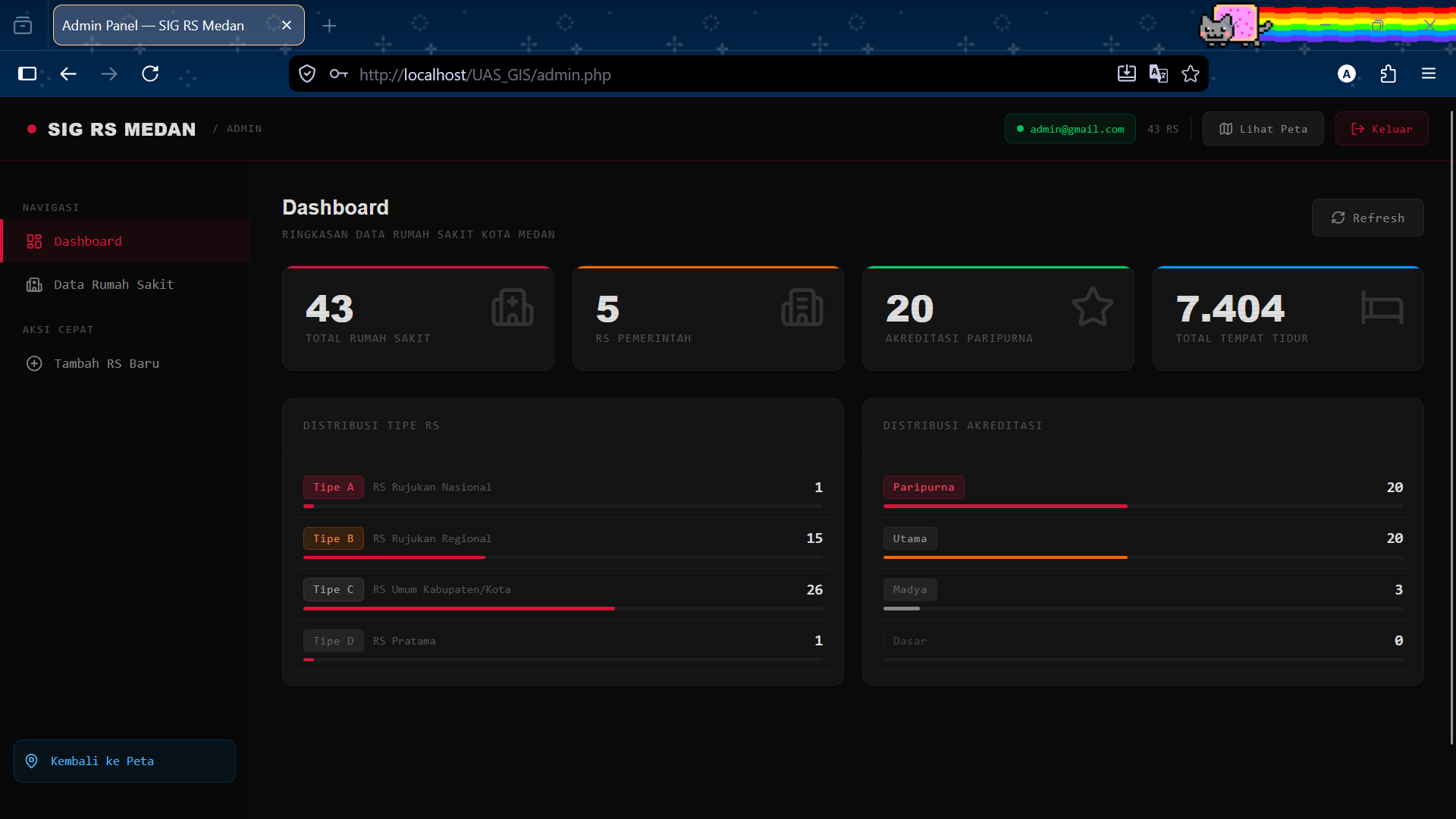
Task: Choose Tambah RS Baru quick action
Action: tap(125, 363)
